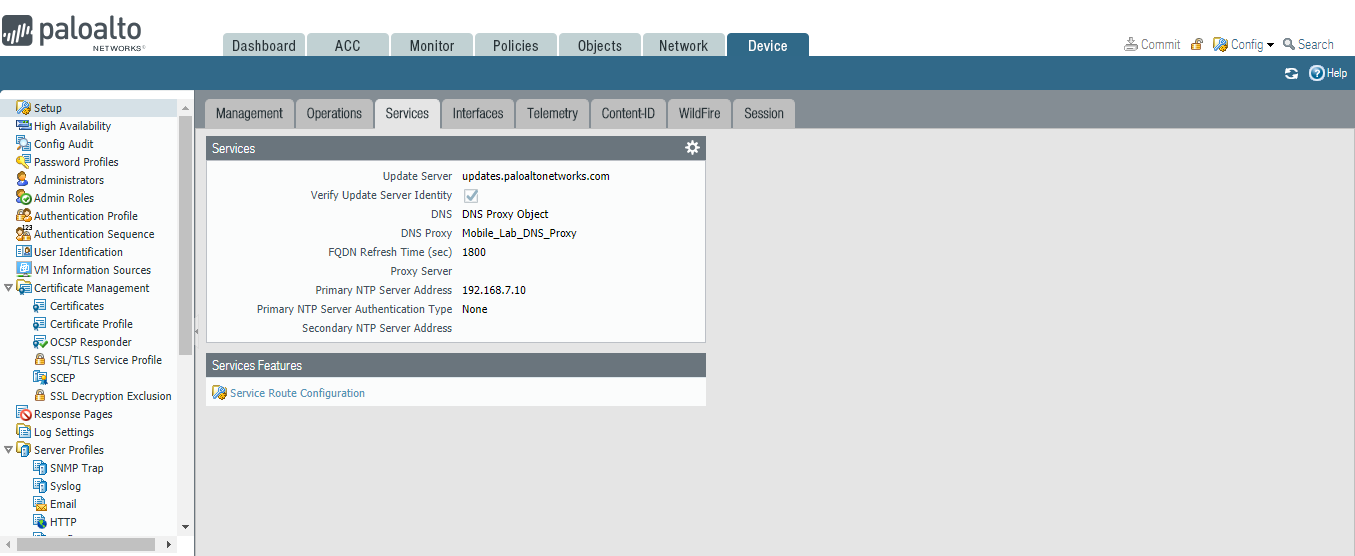Click the VM Information Sources icon
The width and height of the screenshot is (1355, 556).
23,270
